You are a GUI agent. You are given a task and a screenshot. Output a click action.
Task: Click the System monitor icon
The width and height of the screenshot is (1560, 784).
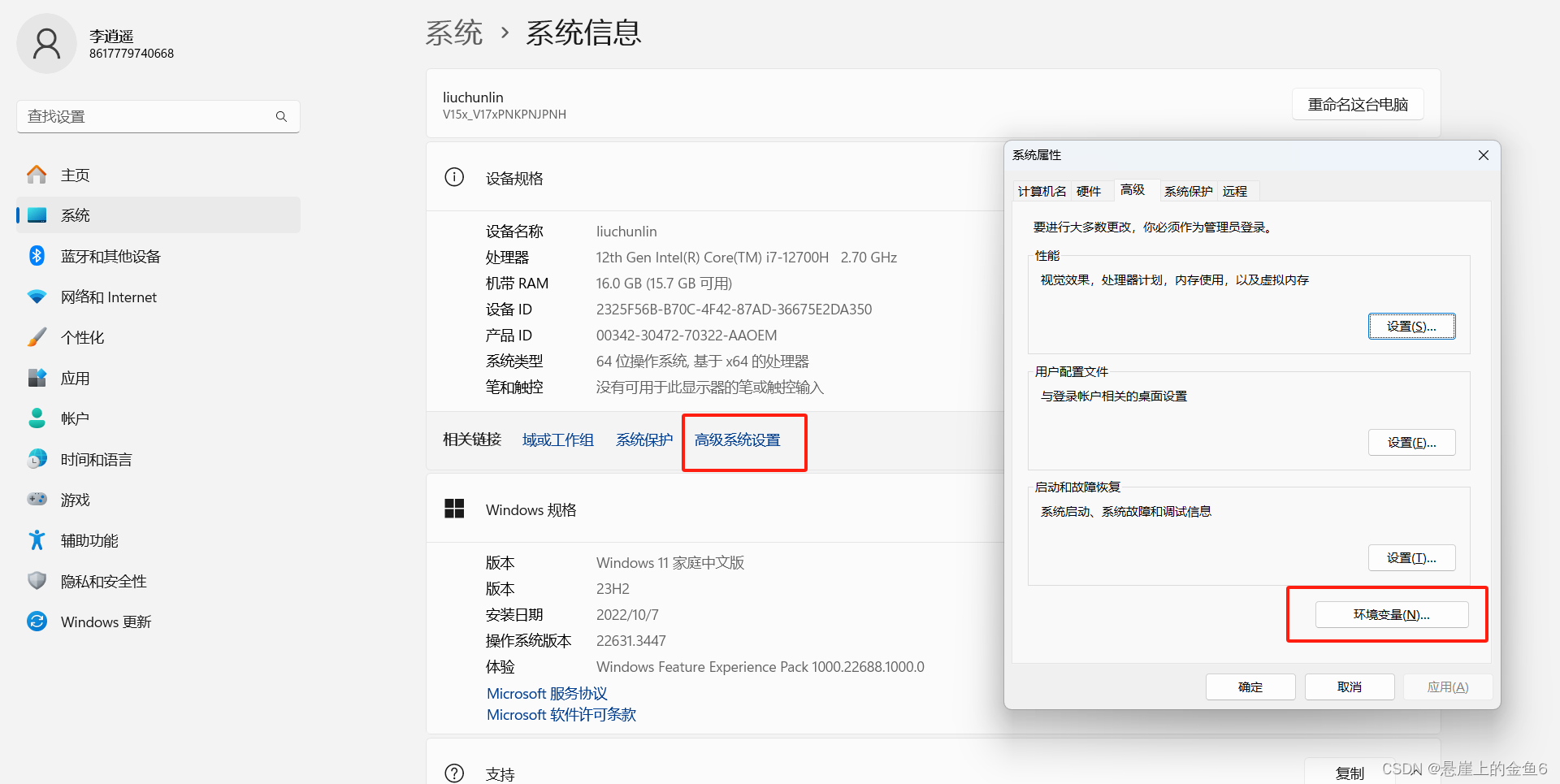pos(37,215)
